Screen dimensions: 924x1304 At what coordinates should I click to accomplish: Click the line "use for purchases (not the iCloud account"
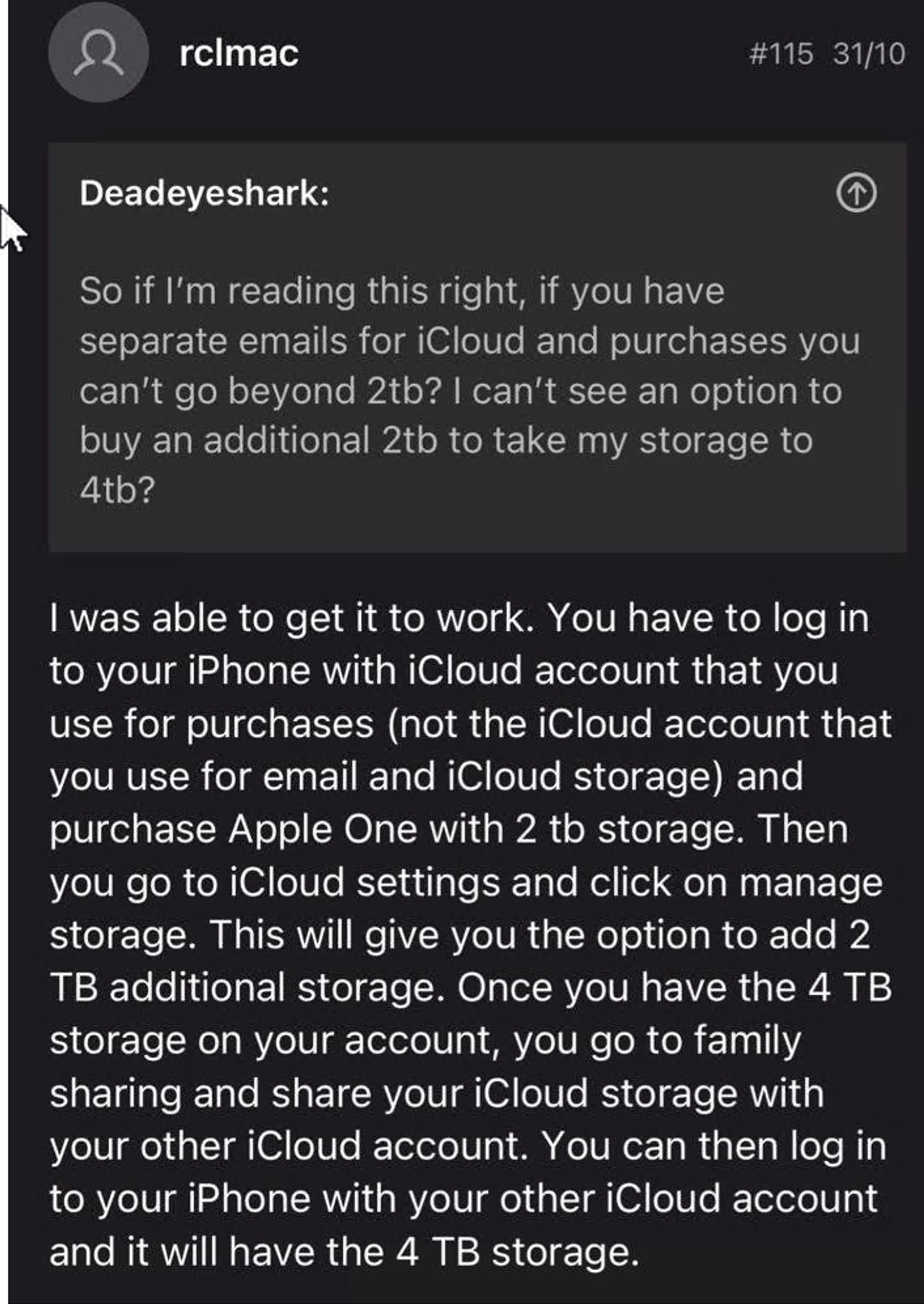coord(471,725)
